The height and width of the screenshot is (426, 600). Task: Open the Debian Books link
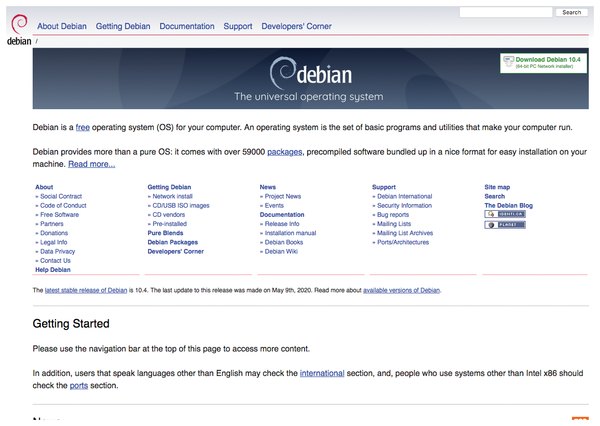pyautogui.click(x=284, y=242)
